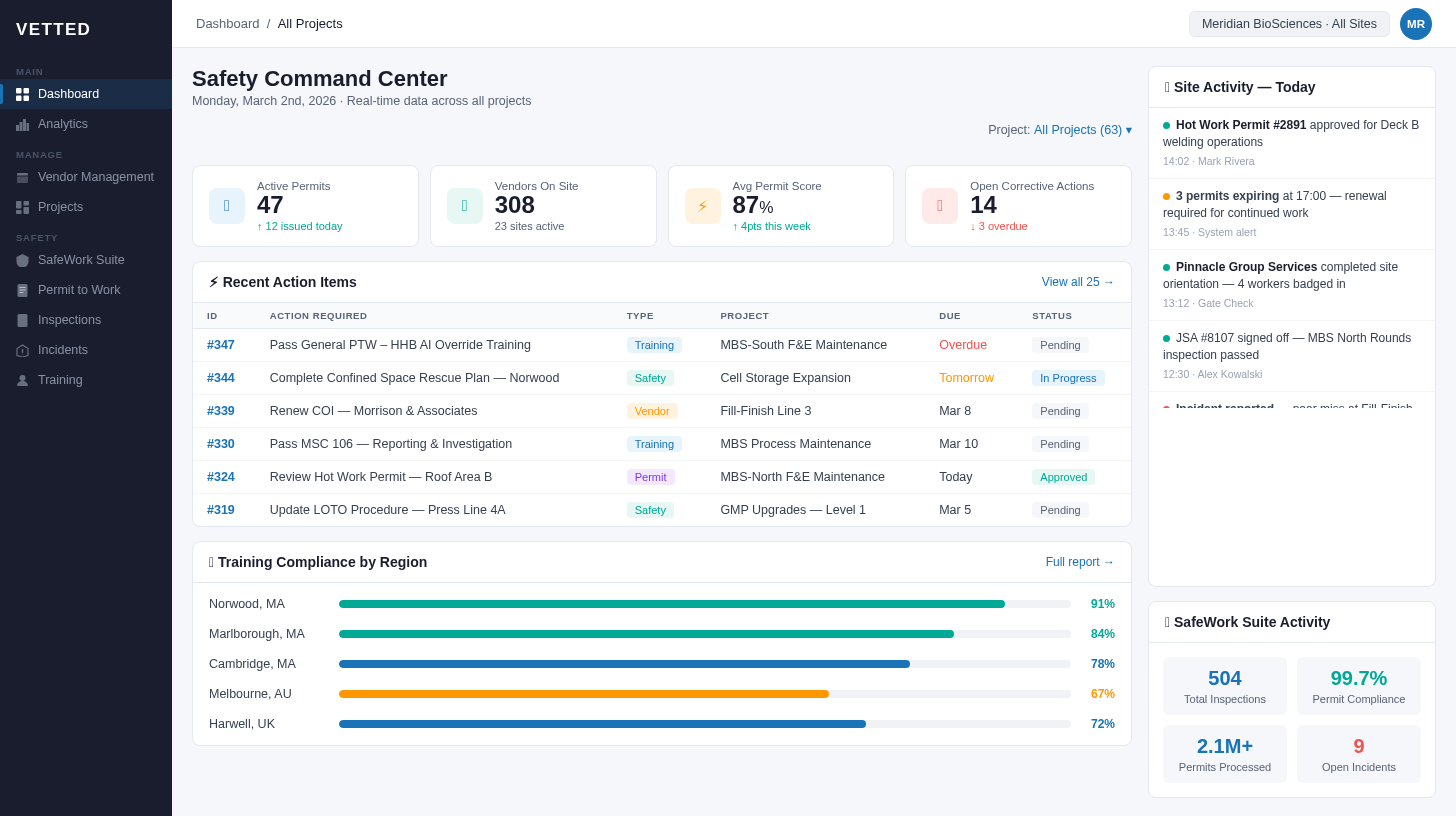Viewport: 1456px width, 816px height.
Task: Open the Avg Permit Score lightning icon
Action: [x=702, y=205]
